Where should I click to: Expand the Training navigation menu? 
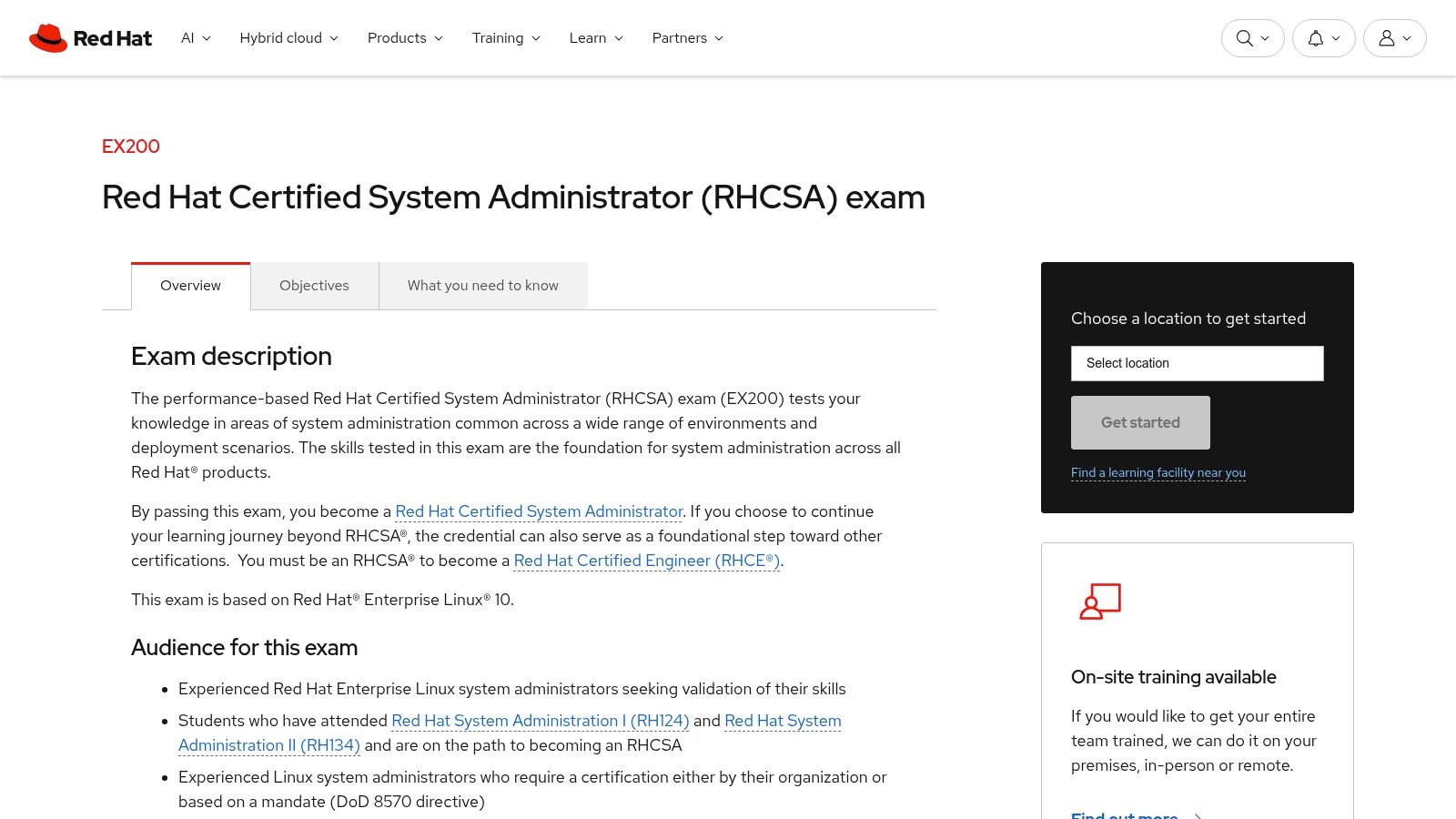point(506,38)
